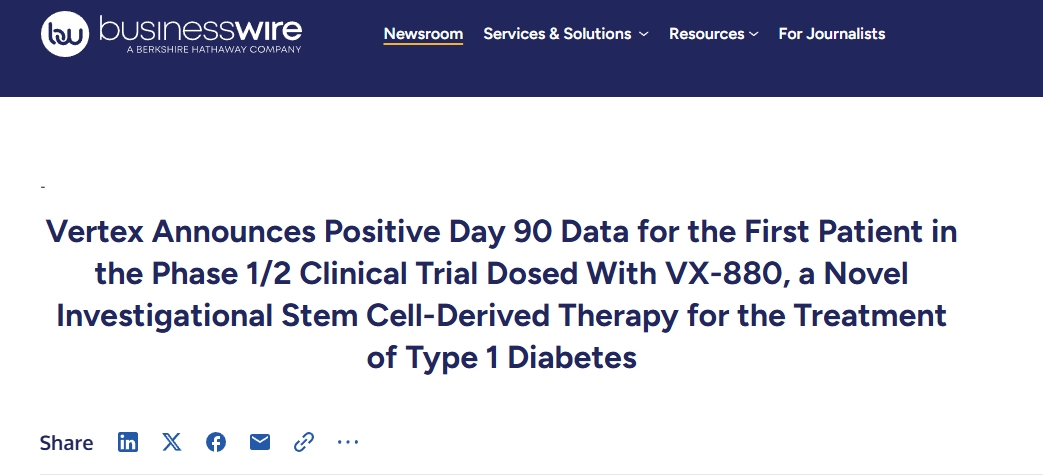Open the For Journalists link

pyautogui.click(x=832, y=34)
